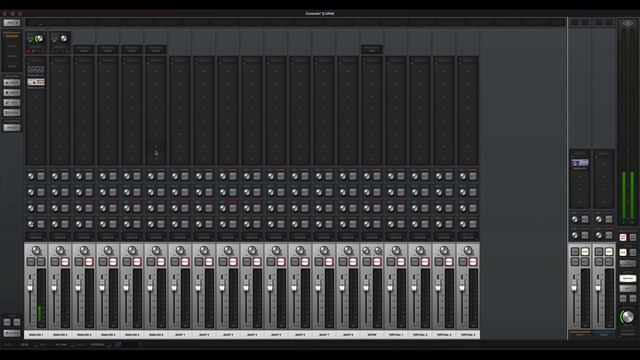
Task: Select the ADAT 1 channel name label
Action: 180,335
